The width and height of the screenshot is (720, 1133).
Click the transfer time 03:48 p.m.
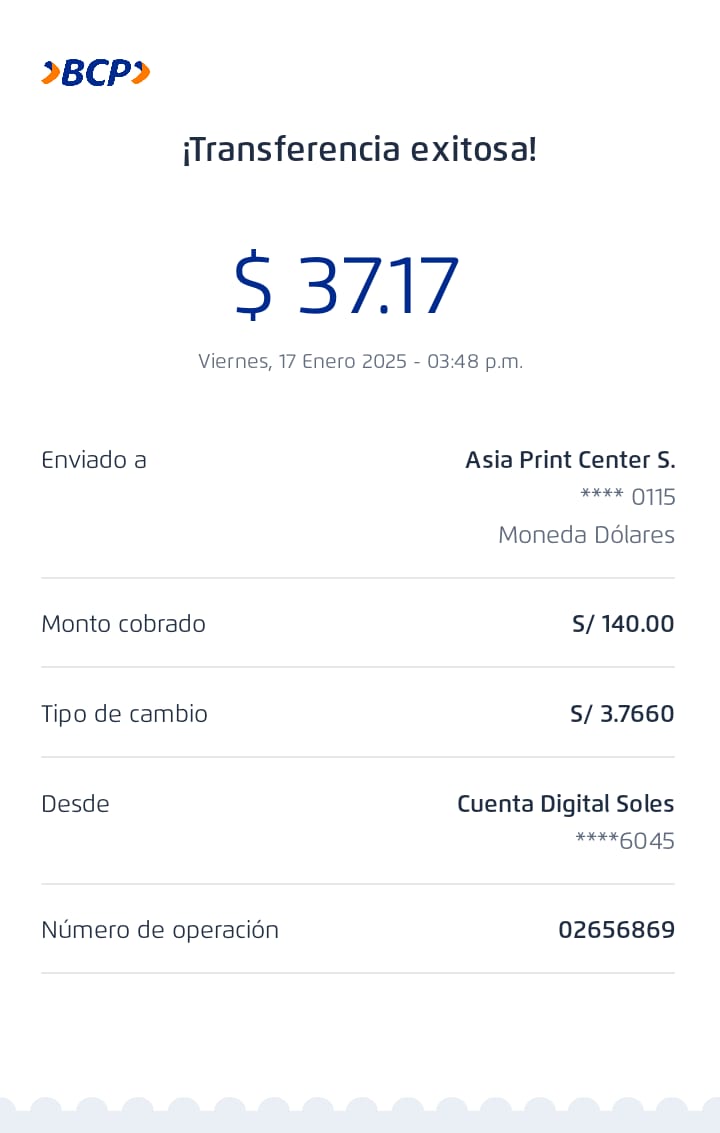coord(475,361)
